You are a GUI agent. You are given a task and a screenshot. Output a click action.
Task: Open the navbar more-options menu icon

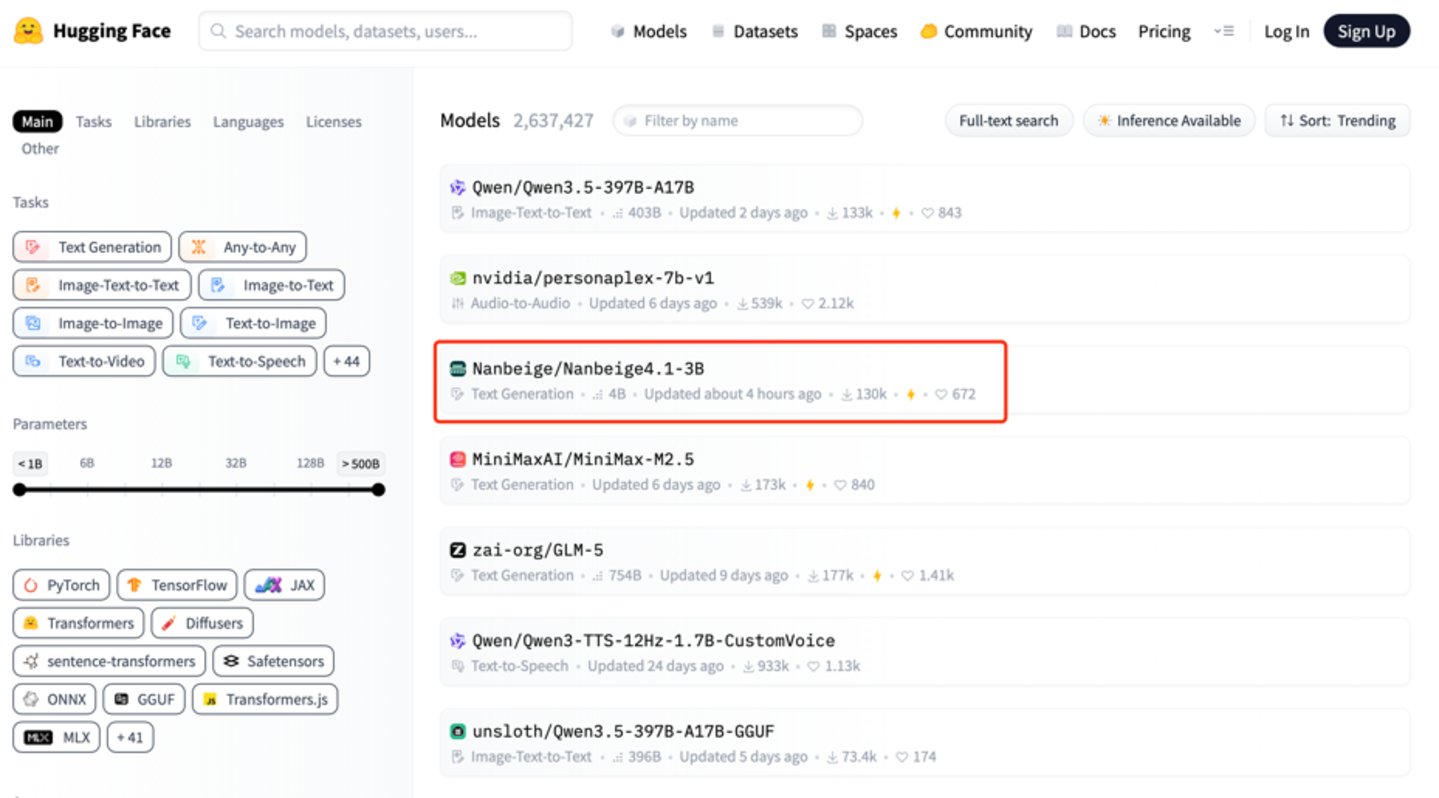(1224, 32)
